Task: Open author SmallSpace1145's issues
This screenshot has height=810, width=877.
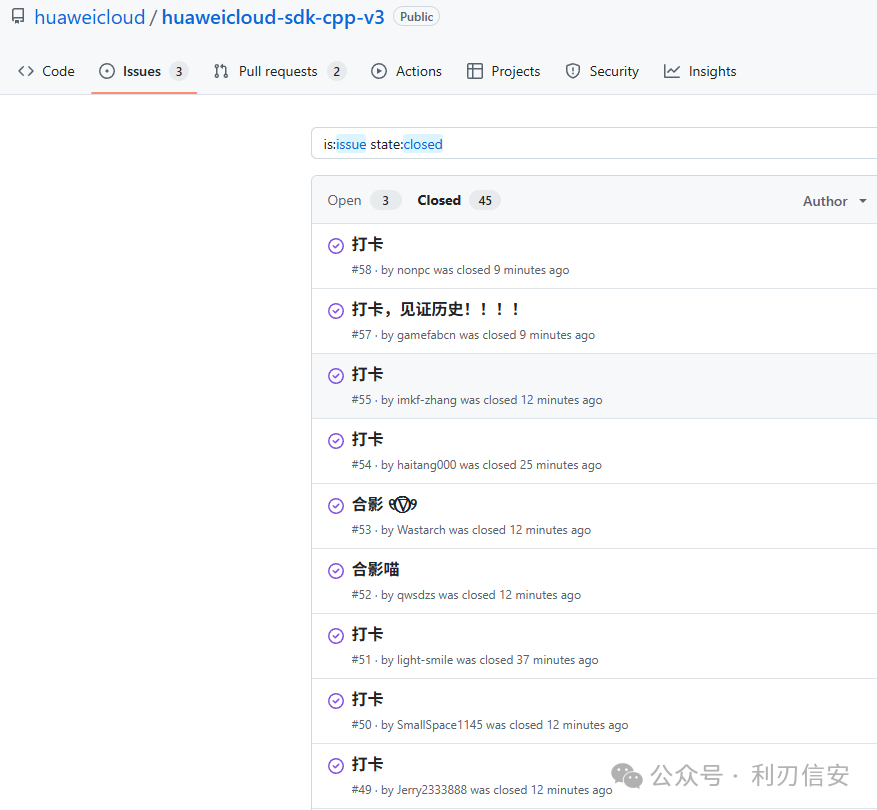Action: point(440,725)
